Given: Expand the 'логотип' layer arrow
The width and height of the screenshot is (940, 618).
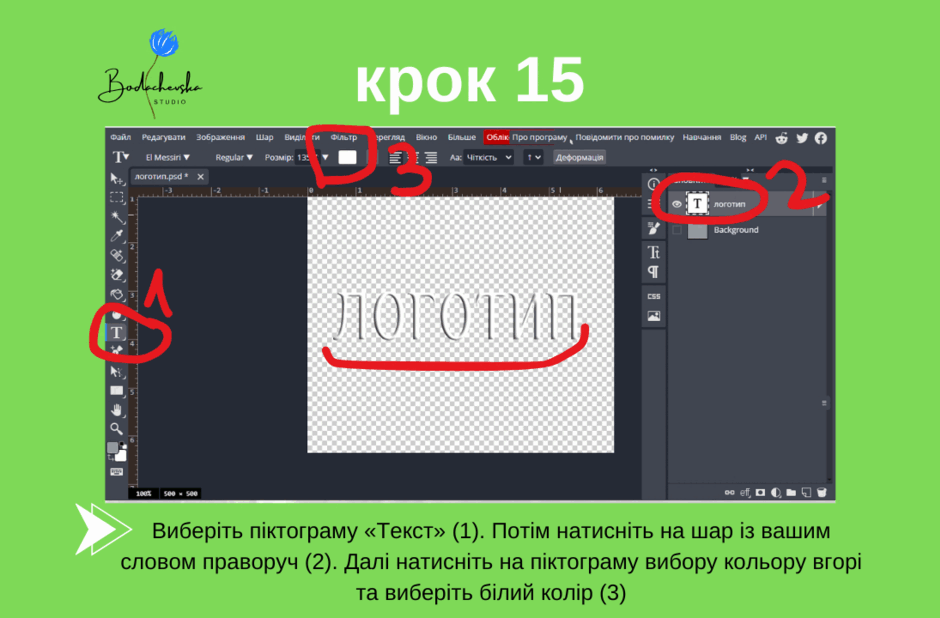Looking at the screenshot, I should click(x=819, y=204).
